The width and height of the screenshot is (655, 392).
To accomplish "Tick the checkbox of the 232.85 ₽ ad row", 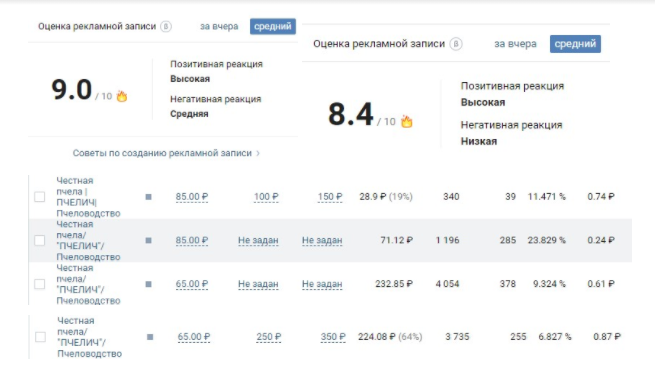I will [40, 284].
